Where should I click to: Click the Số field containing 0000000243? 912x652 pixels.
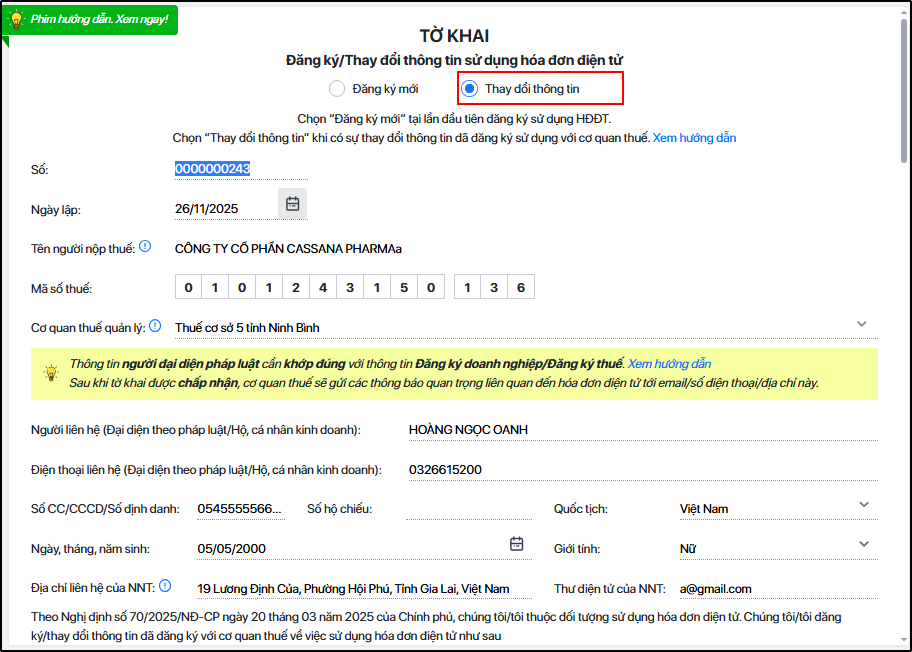[241, 169]
